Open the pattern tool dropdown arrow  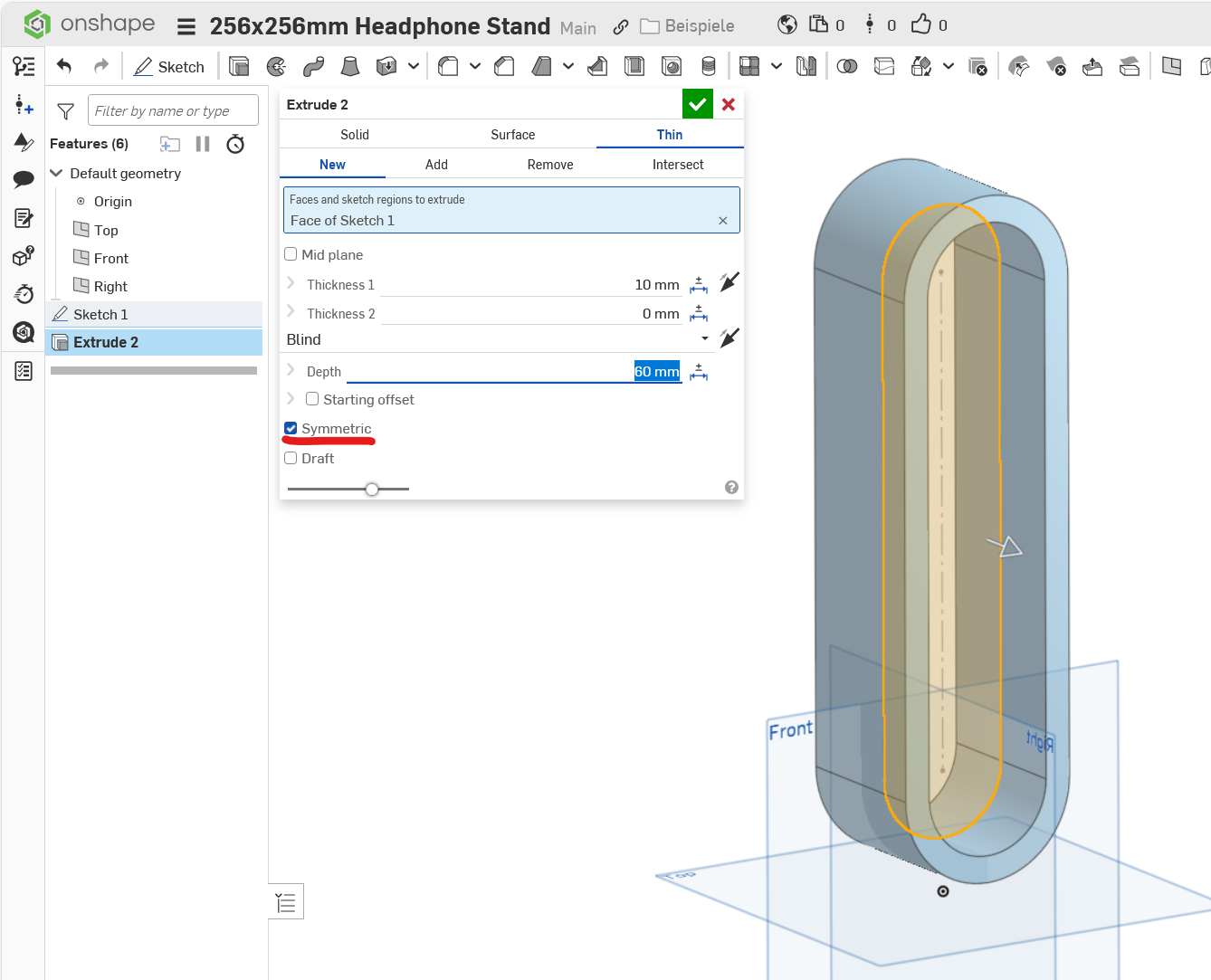click(777, 66)
